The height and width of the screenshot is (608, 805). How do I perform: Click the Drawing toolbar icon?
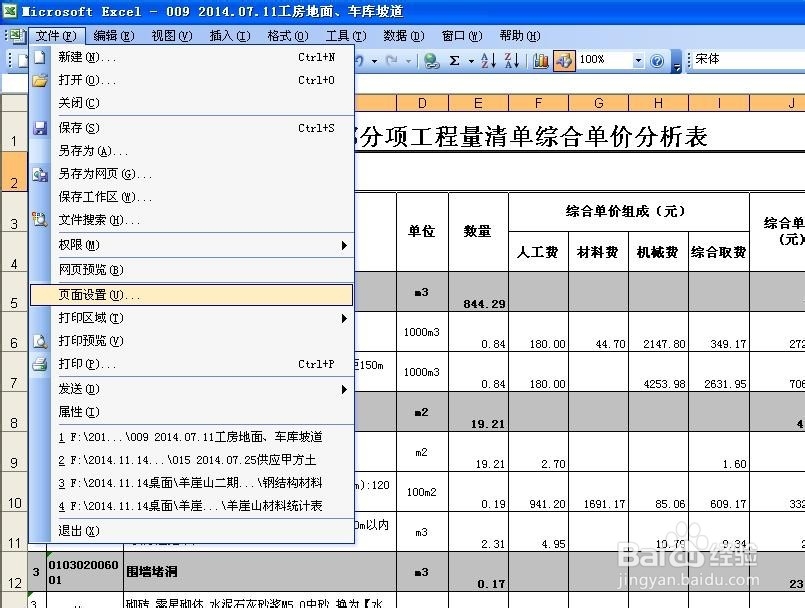[563, 61]
